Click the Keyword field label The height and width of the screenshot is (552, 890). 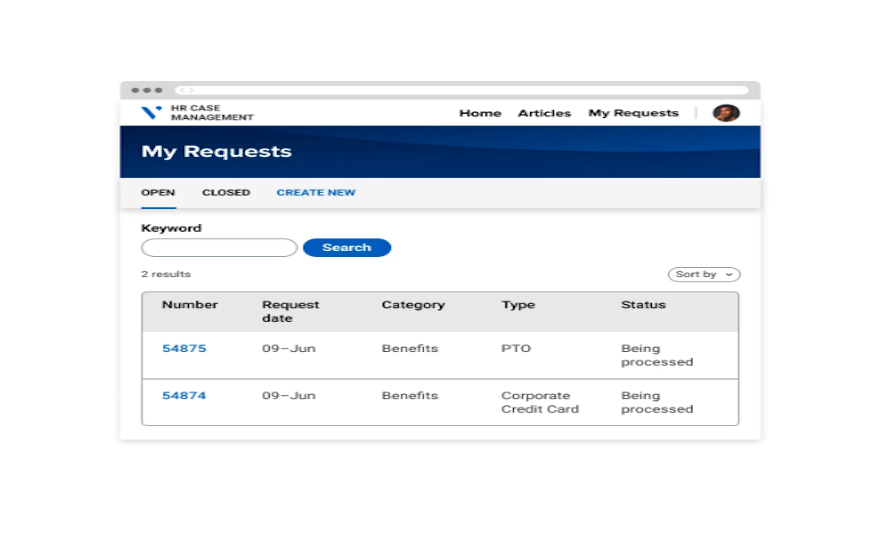(x=171, y=228)
